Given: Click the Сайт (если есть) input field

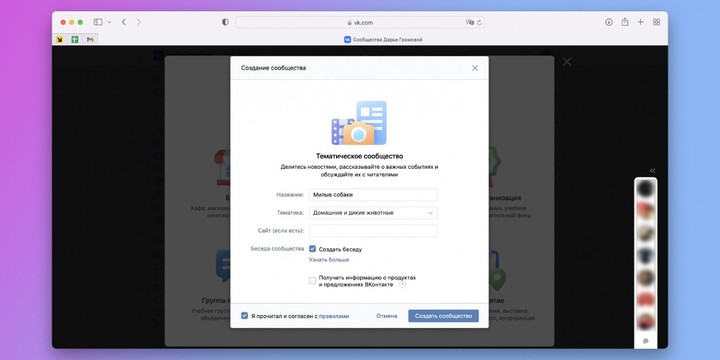Looking at the screenshot, I should point(373,231).
